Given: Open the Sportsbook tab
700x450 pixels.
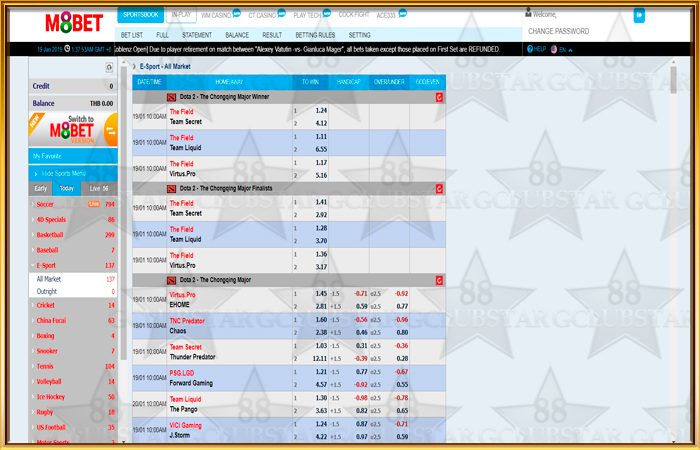Looking at the screenshot, I should point(141,15).
